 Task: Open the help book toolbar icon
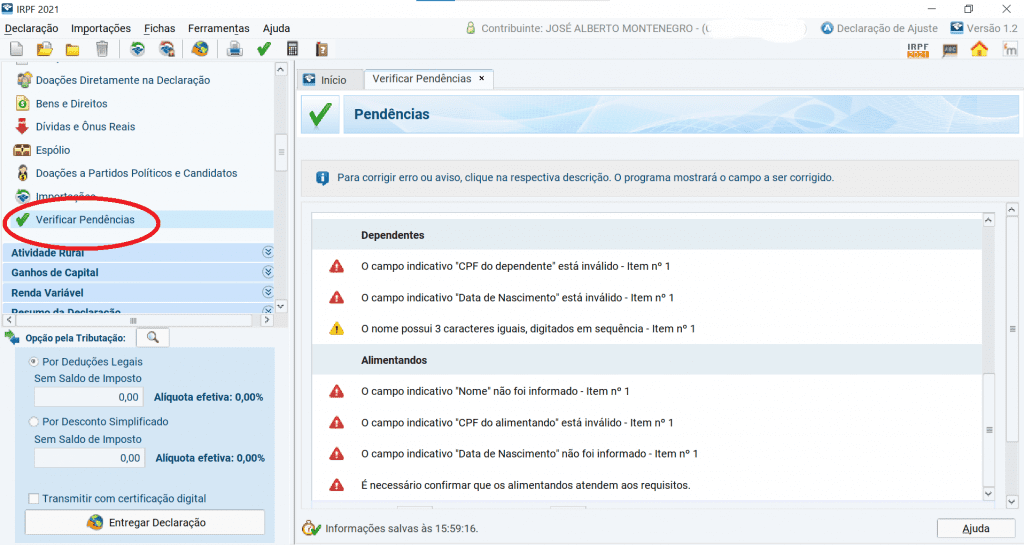pos(321,49)
